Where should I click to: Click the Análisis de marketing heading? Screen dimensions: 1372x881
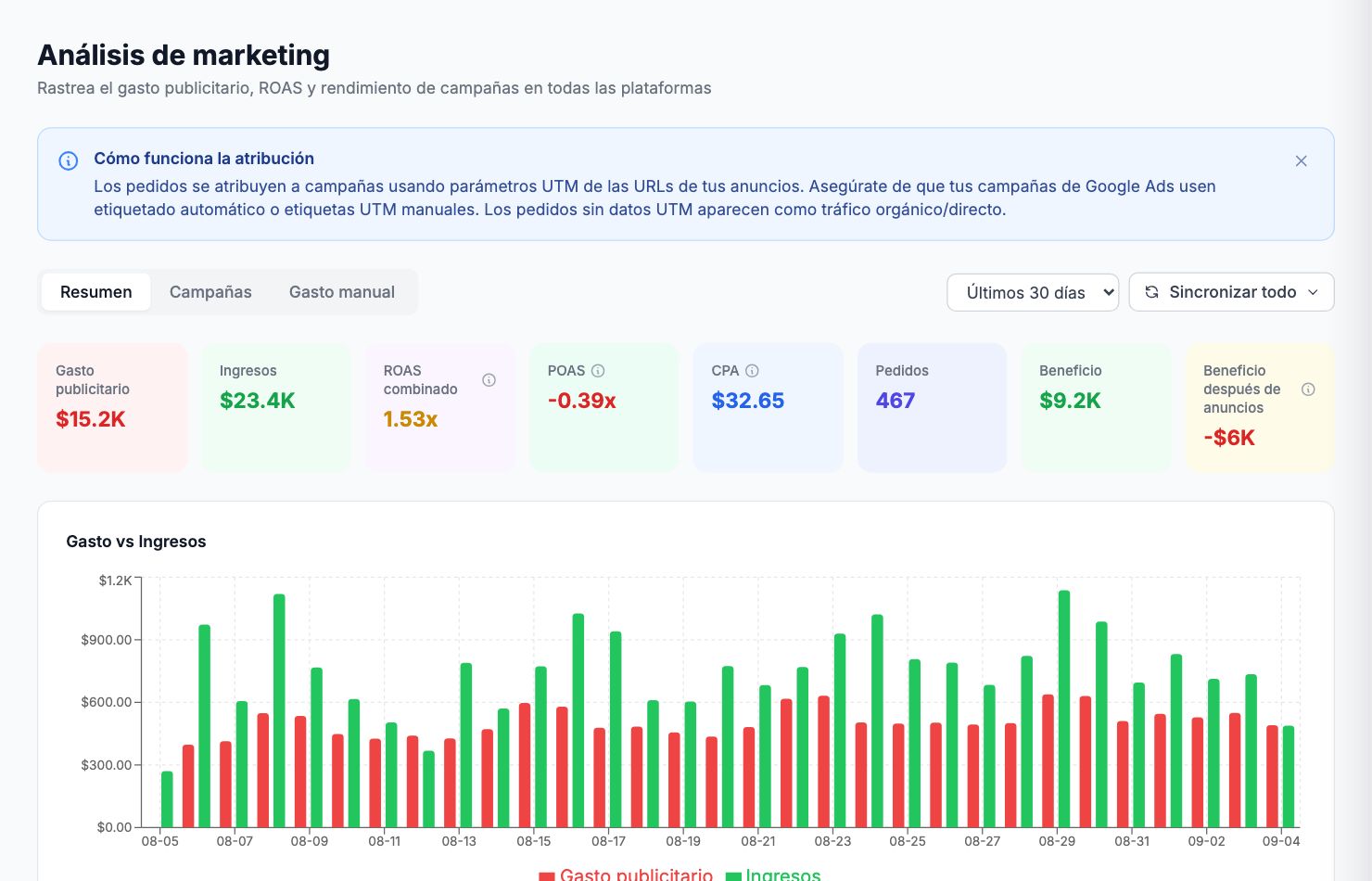click(184, 56)
